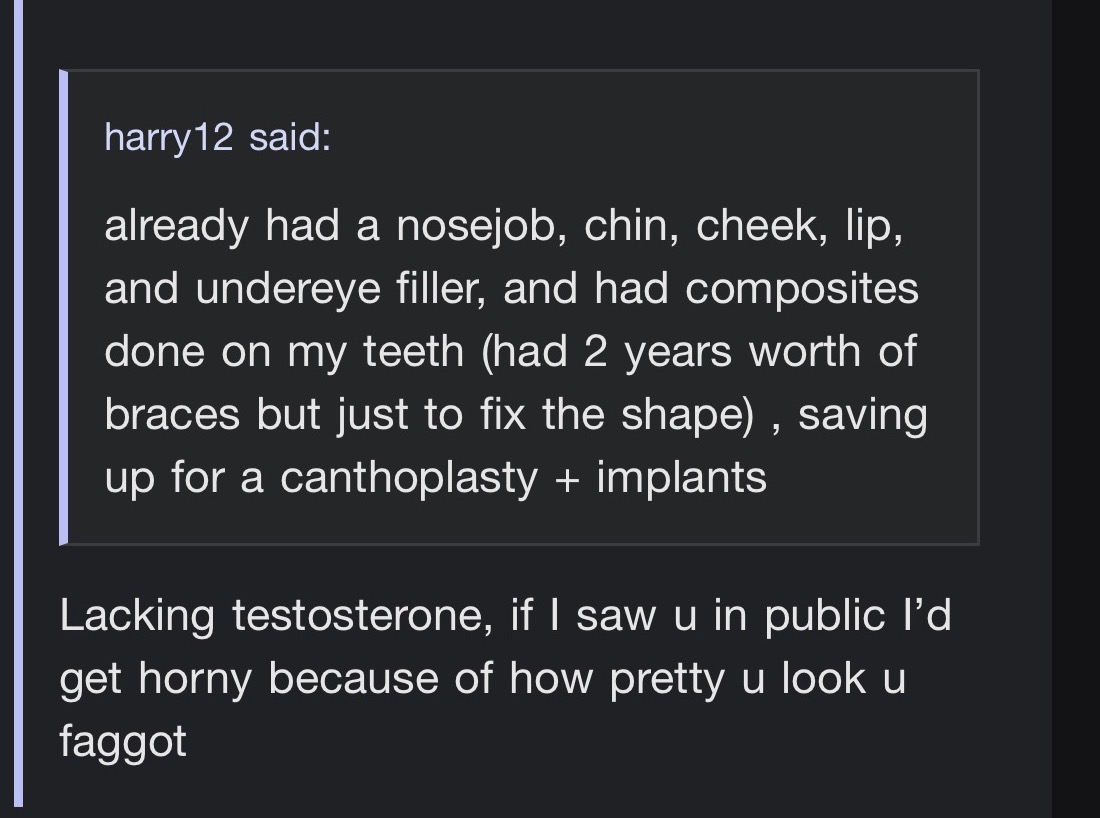
Task: Open the harry12 username in the quote
Action: coord(168,137)
